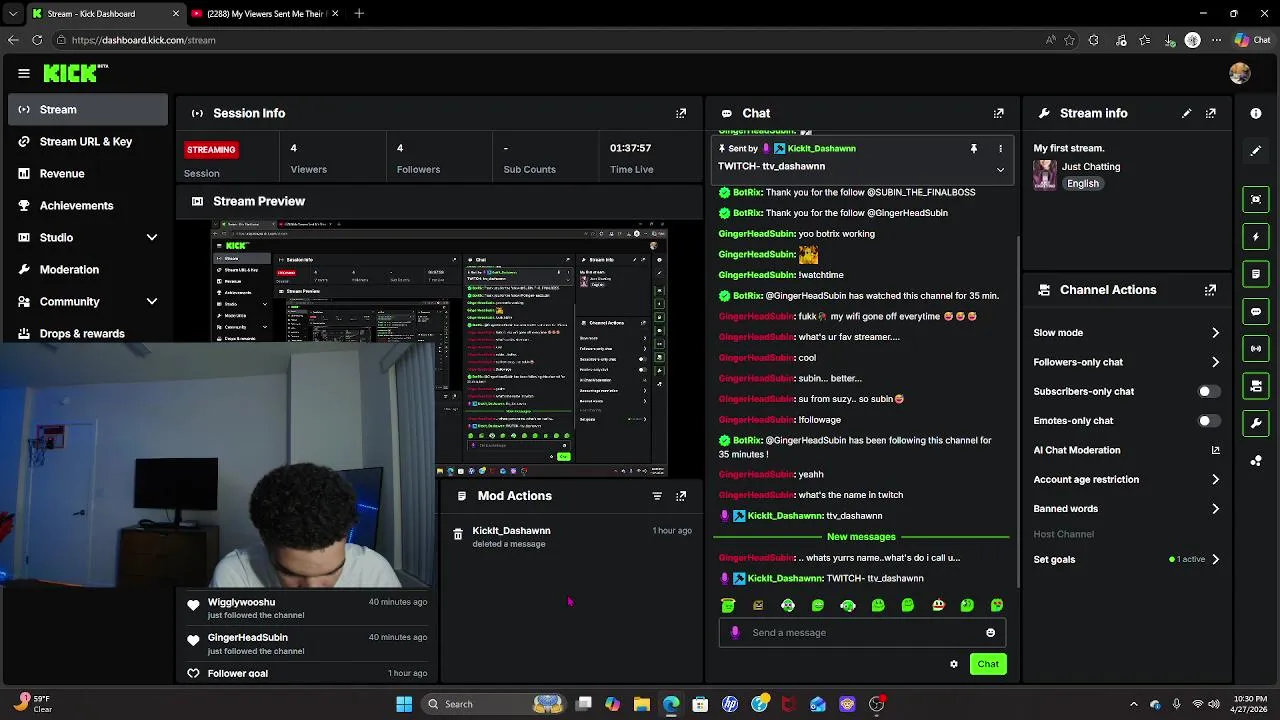1280x720 pixels.
Task: Open a new browser tab
Action: [359, 14]
